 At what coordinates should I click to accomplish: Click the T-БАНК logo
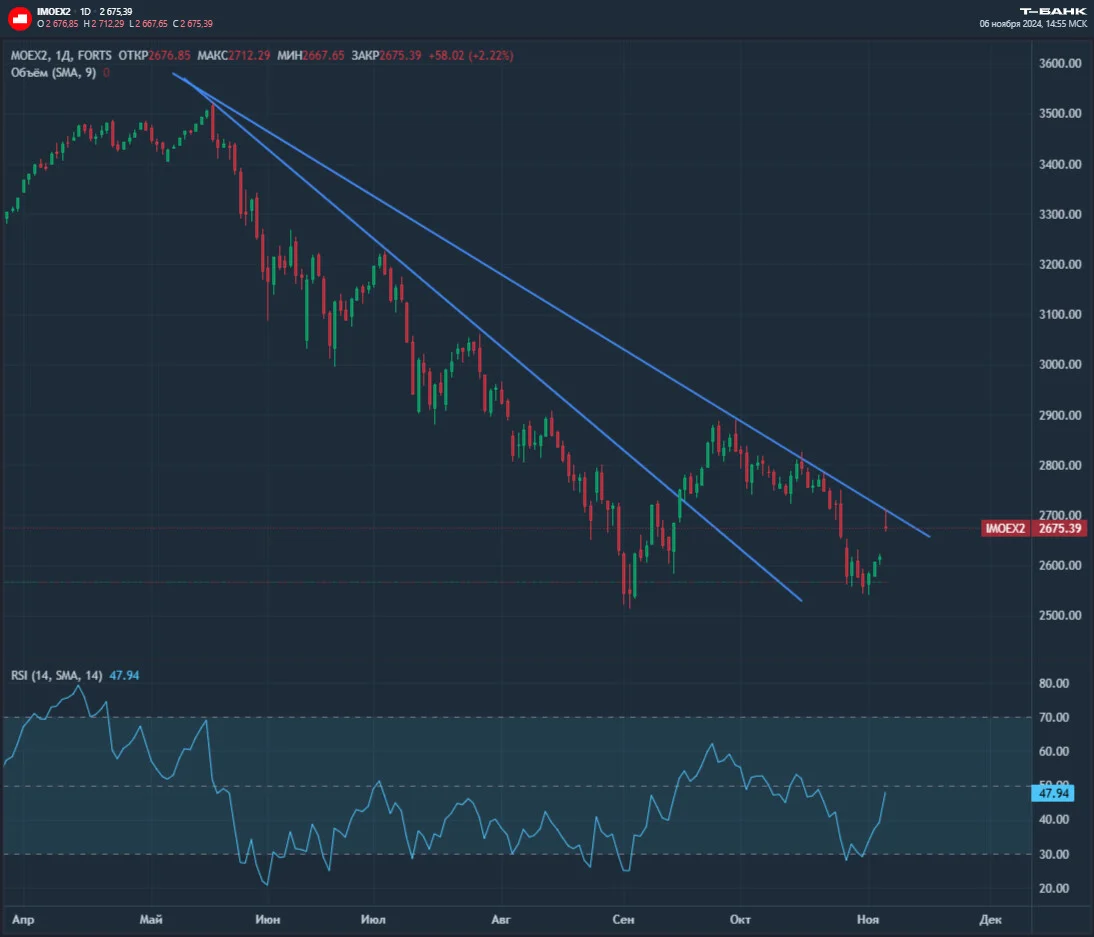tap(1053, 11)
